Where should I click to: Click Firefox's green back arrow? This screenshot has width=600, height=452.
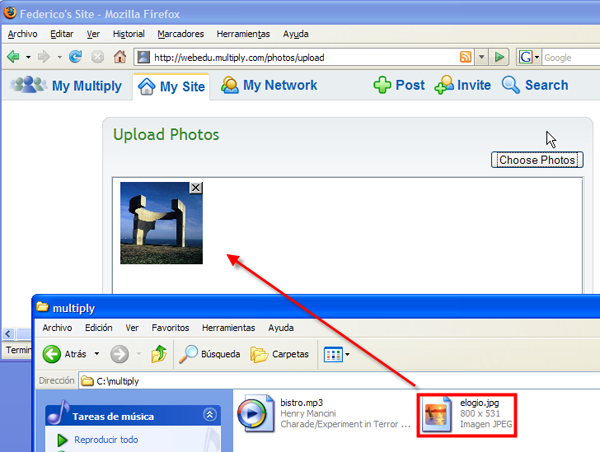tap(13, 57)
